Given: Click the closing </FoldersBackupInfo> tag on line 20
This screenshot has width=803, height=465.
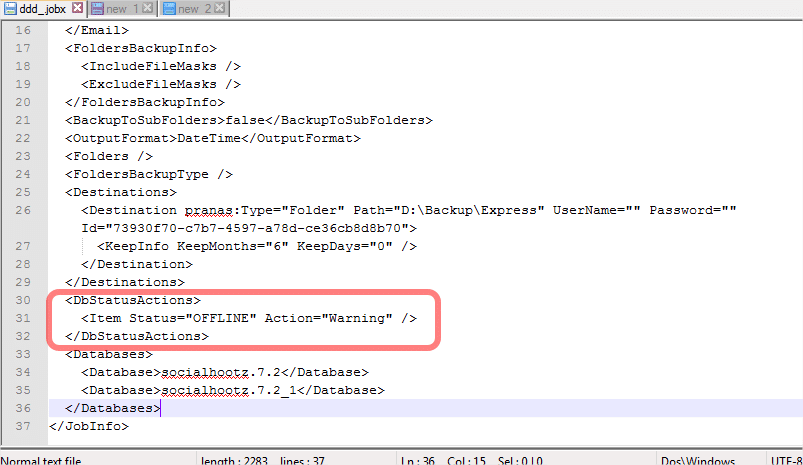Looking at the screenshot, I should pos(145,102).
